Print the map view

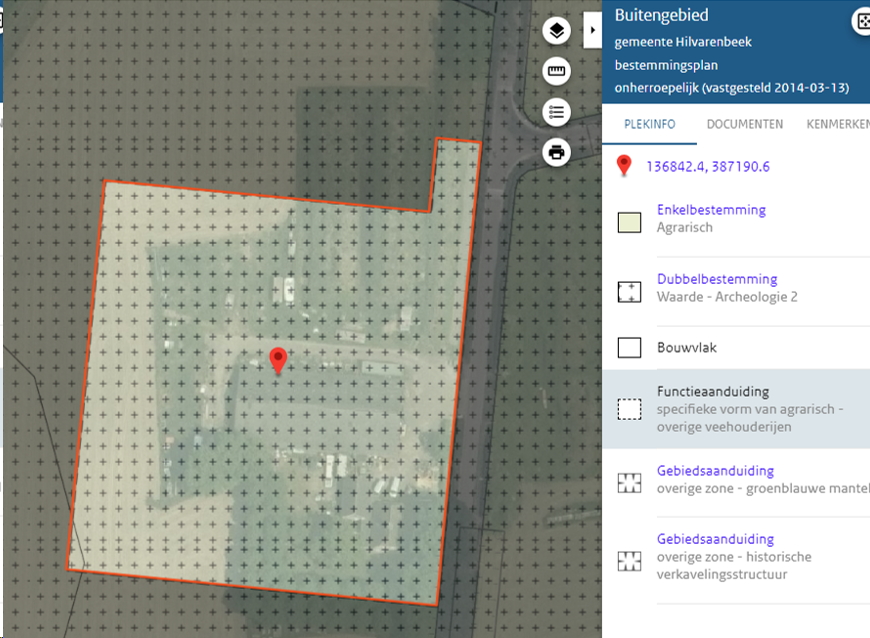click(557, 153)
